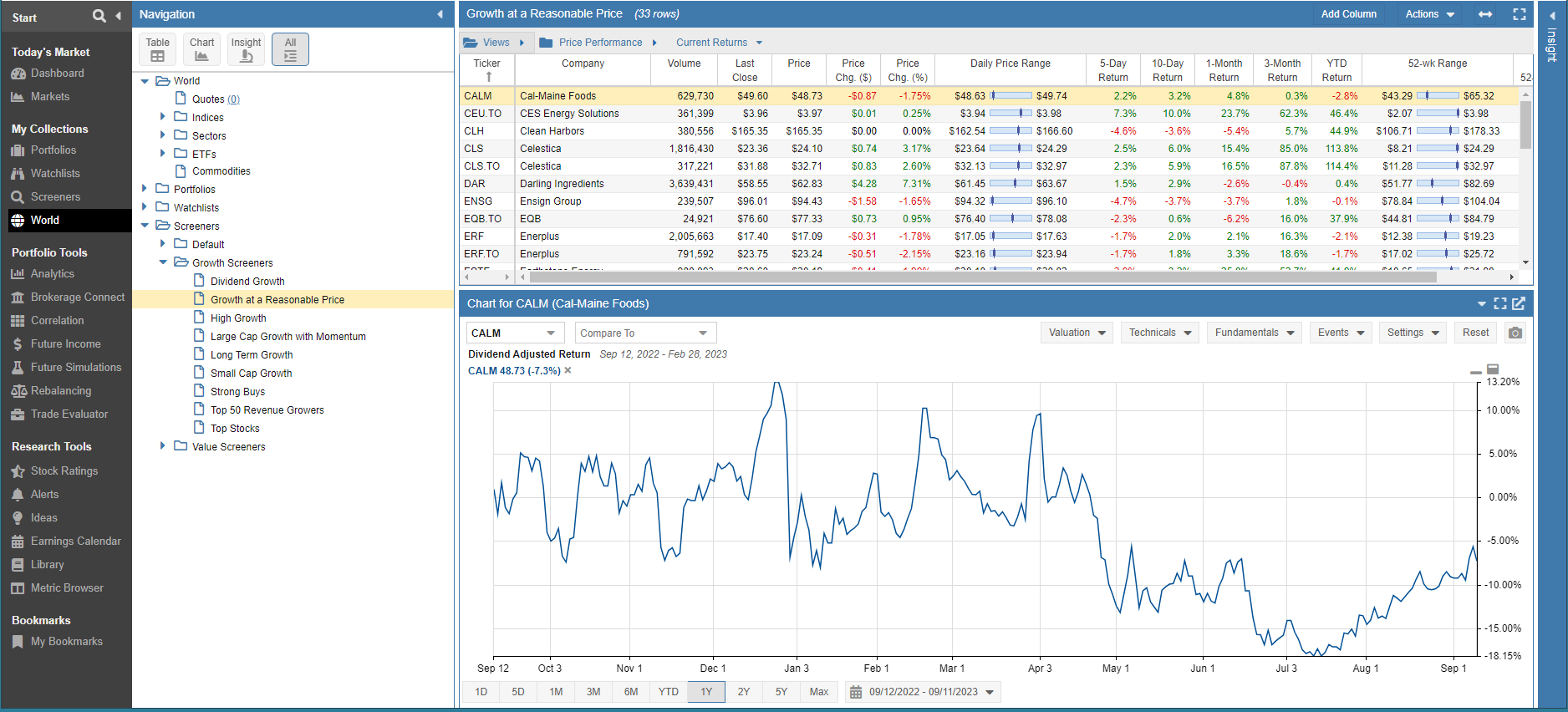1568x712 pixels.
Task: Open Analytics under Portfolio Tools
Action: pyautogui.click(x=52, y=274)
